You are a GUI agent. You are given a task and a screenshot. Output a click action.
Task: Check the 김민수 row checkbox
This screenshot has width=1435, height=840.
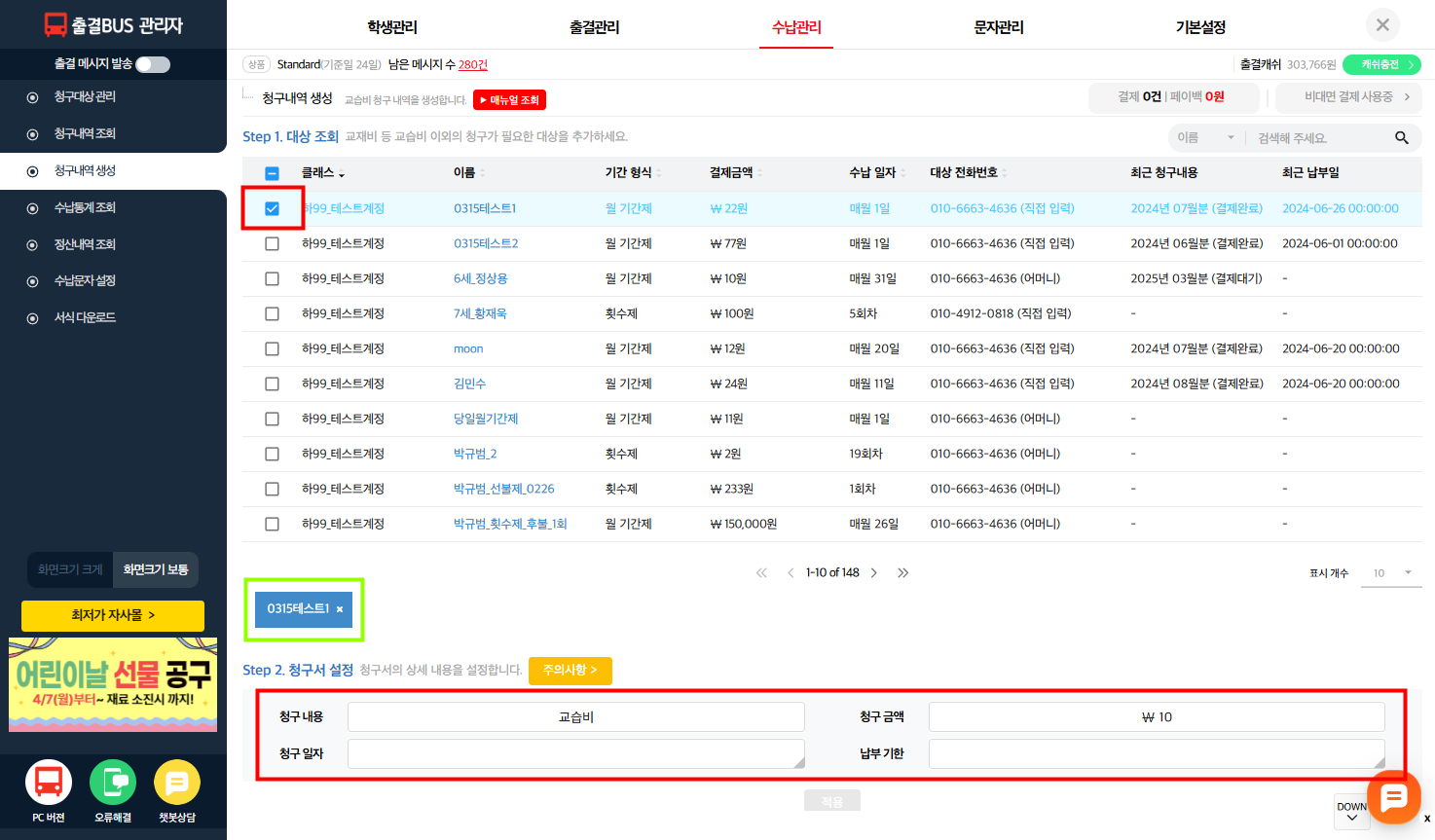coord(272,383)
